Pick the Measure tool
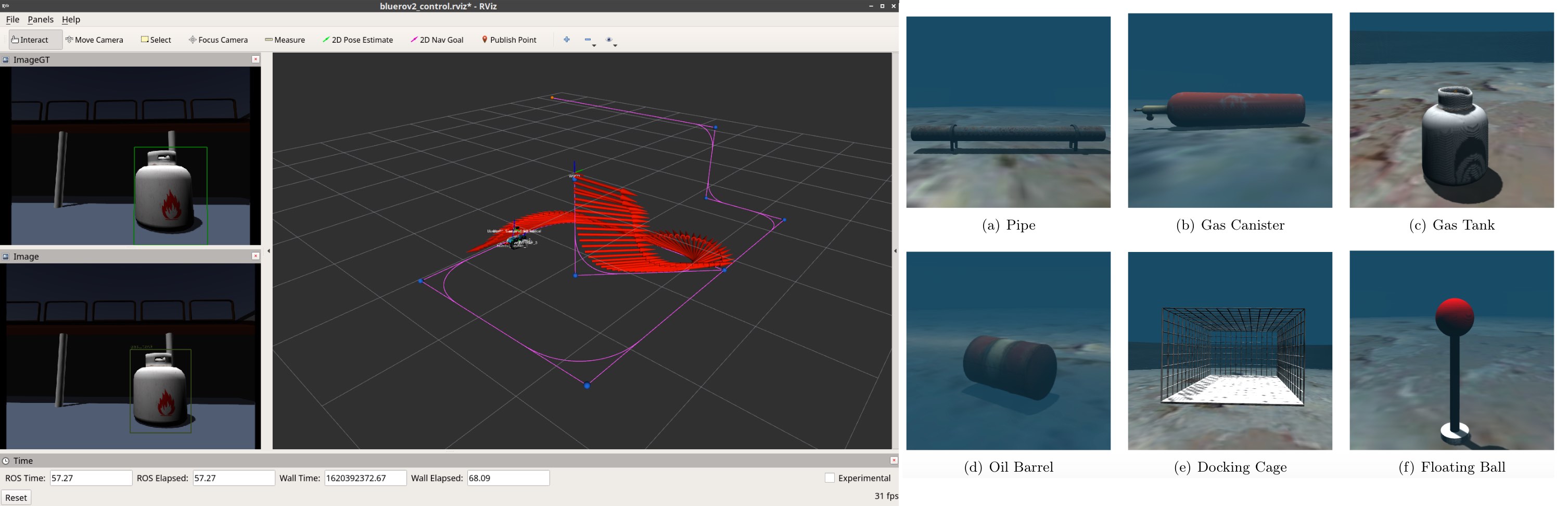The height and width of the screenshot is (506, 1568). point(285,40)
